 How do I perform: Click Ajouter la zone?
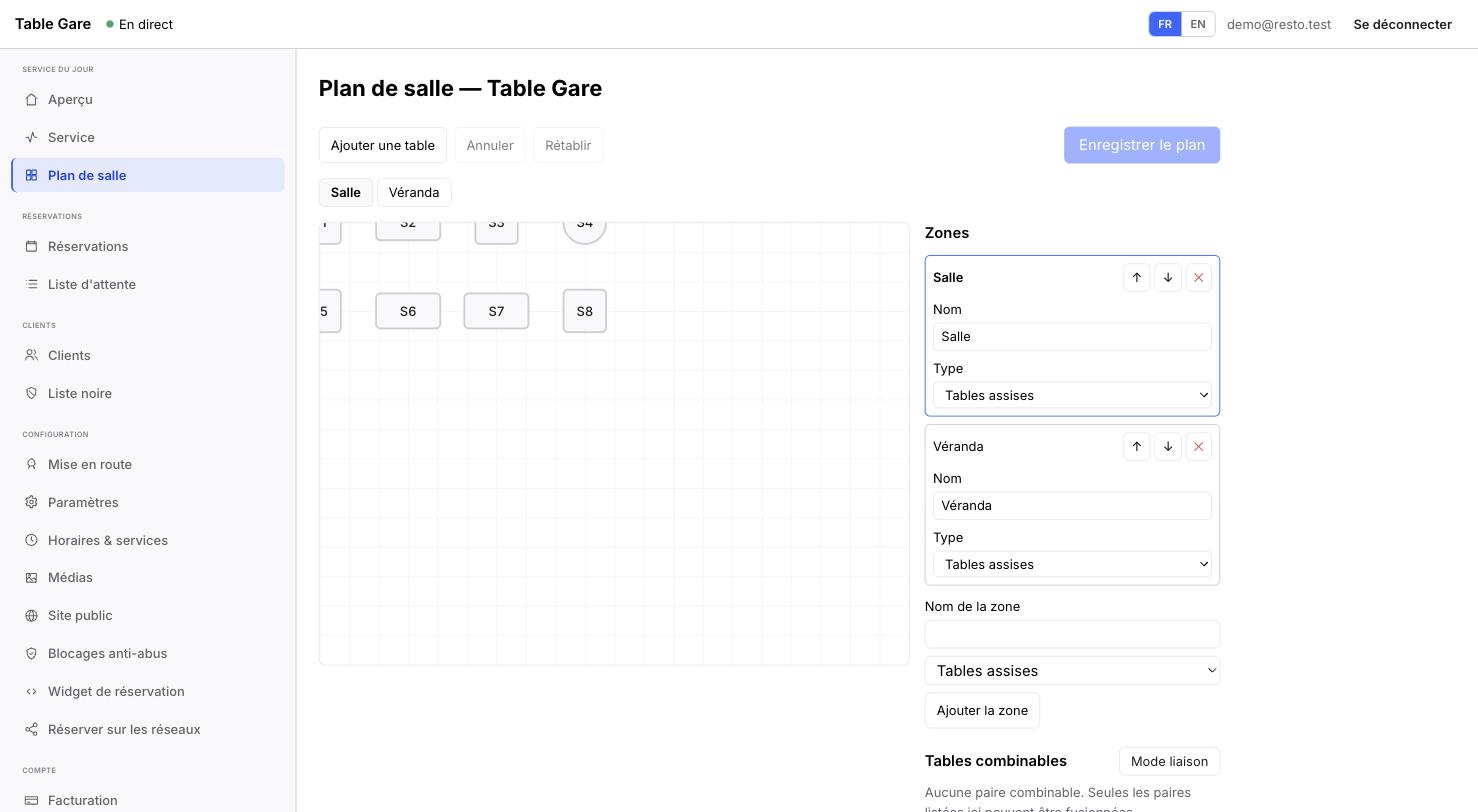[982, 711]
